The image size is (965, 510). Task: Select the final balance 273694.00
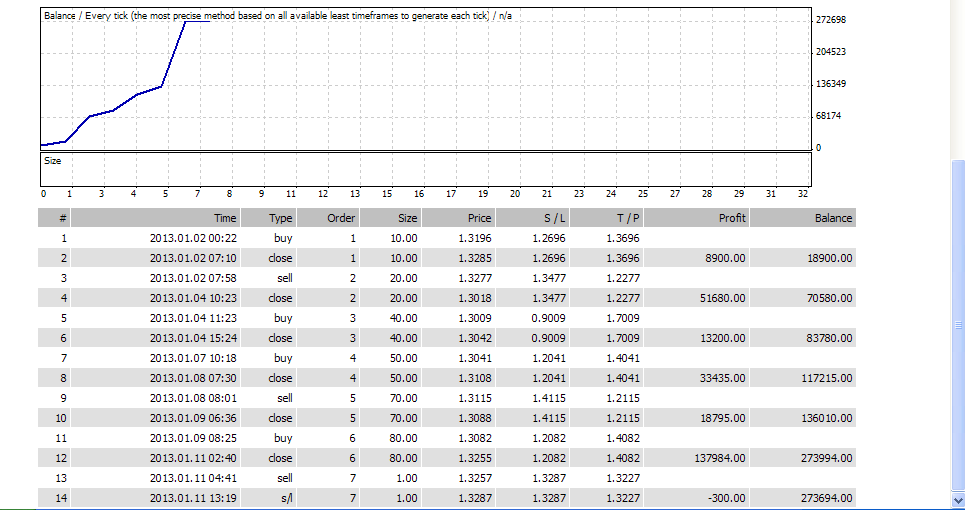click(x=822, y=498)
